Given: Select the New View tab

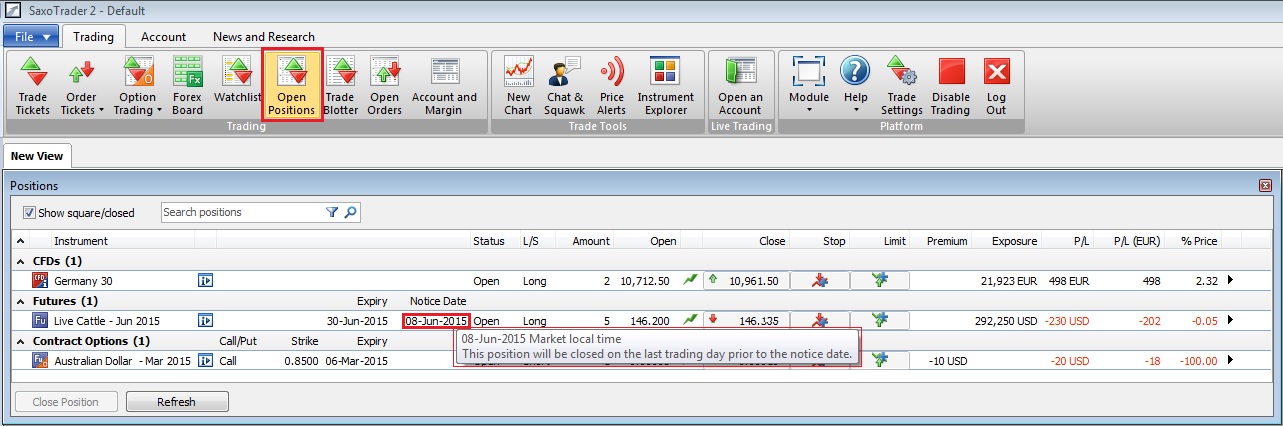Looking at the screenshot, I should point(37,156).
